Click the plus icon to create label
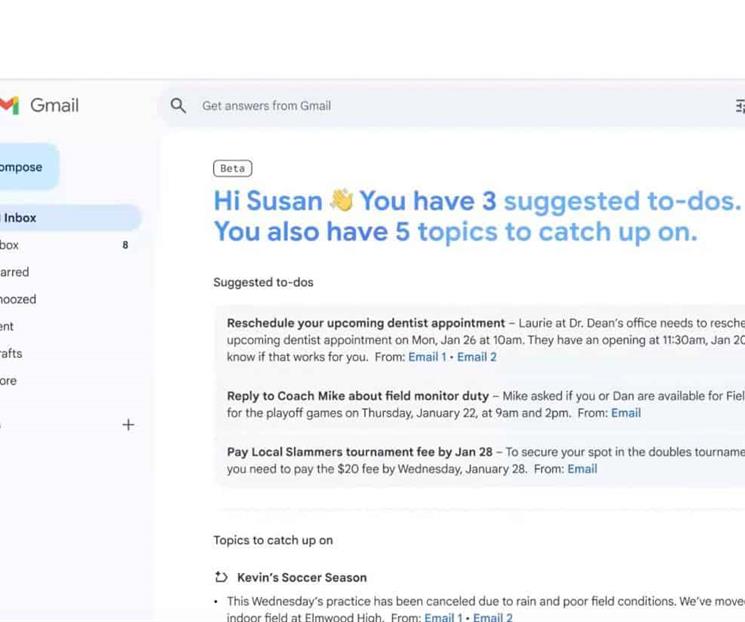The height and width of the screenshot is (622, 745). [128, 425]
